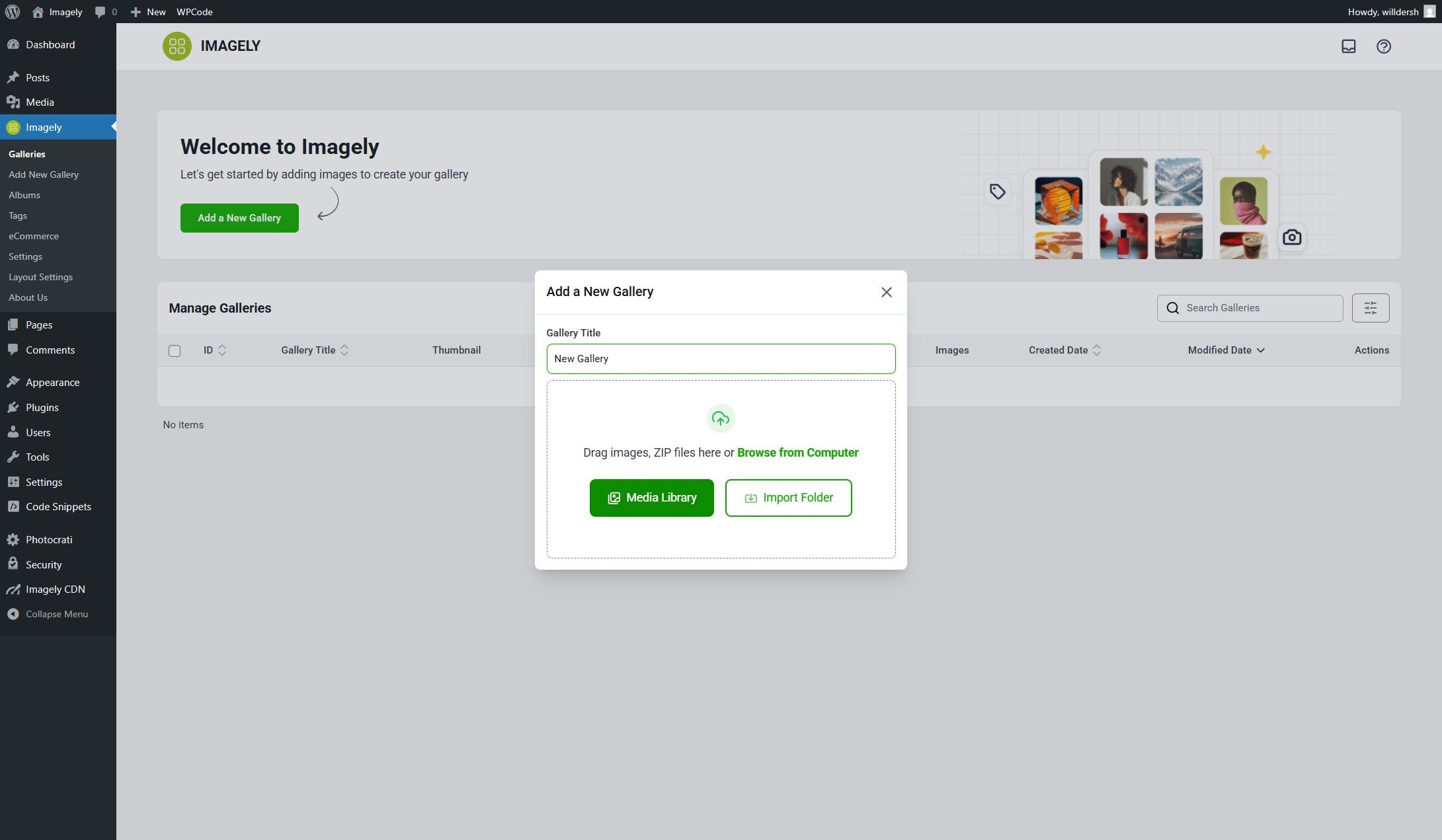The width and height of the screenshot is (1442, 840).
Task: Click the upload cloud icon in the dialog
Action: [720, 418]
